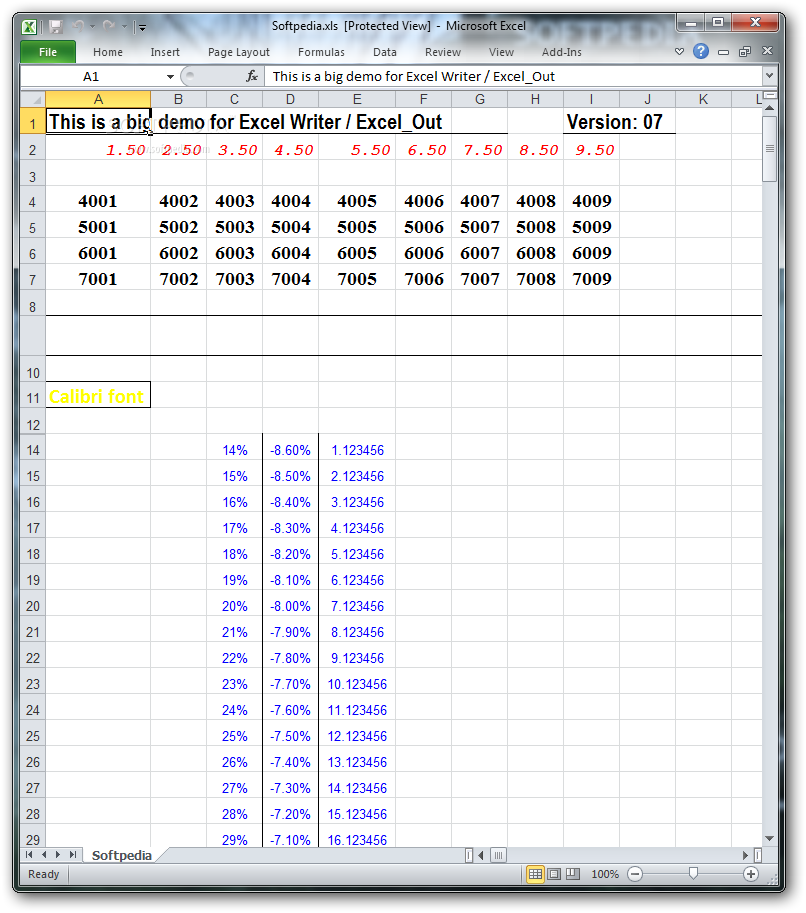The width and height of the screenshot is (806, 913).
Task: Click the split box above vertical scrollbar
Action: point(770,94)
